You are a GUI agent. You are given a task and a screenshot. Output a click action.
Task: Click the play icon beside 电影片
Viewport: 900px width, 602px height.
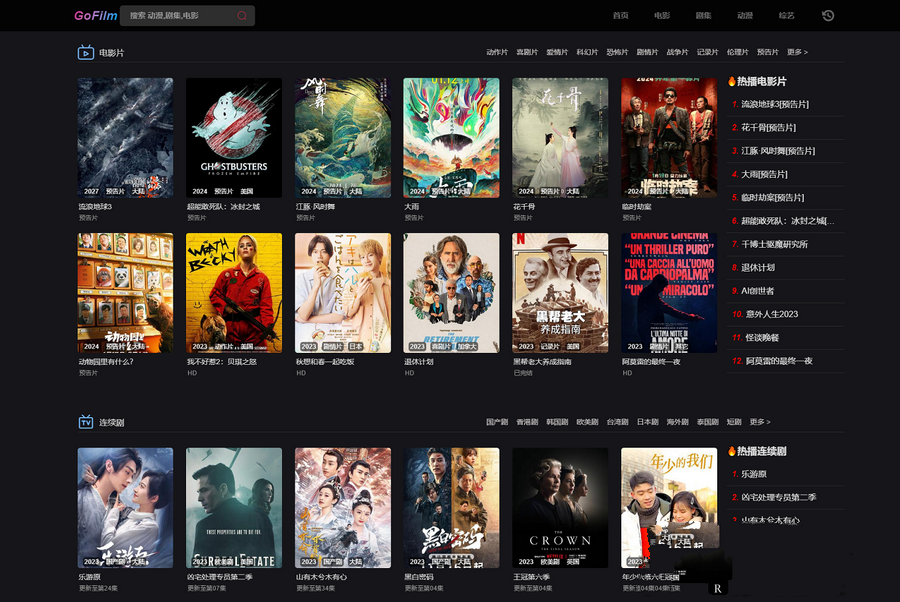click(x=86, y=51)
